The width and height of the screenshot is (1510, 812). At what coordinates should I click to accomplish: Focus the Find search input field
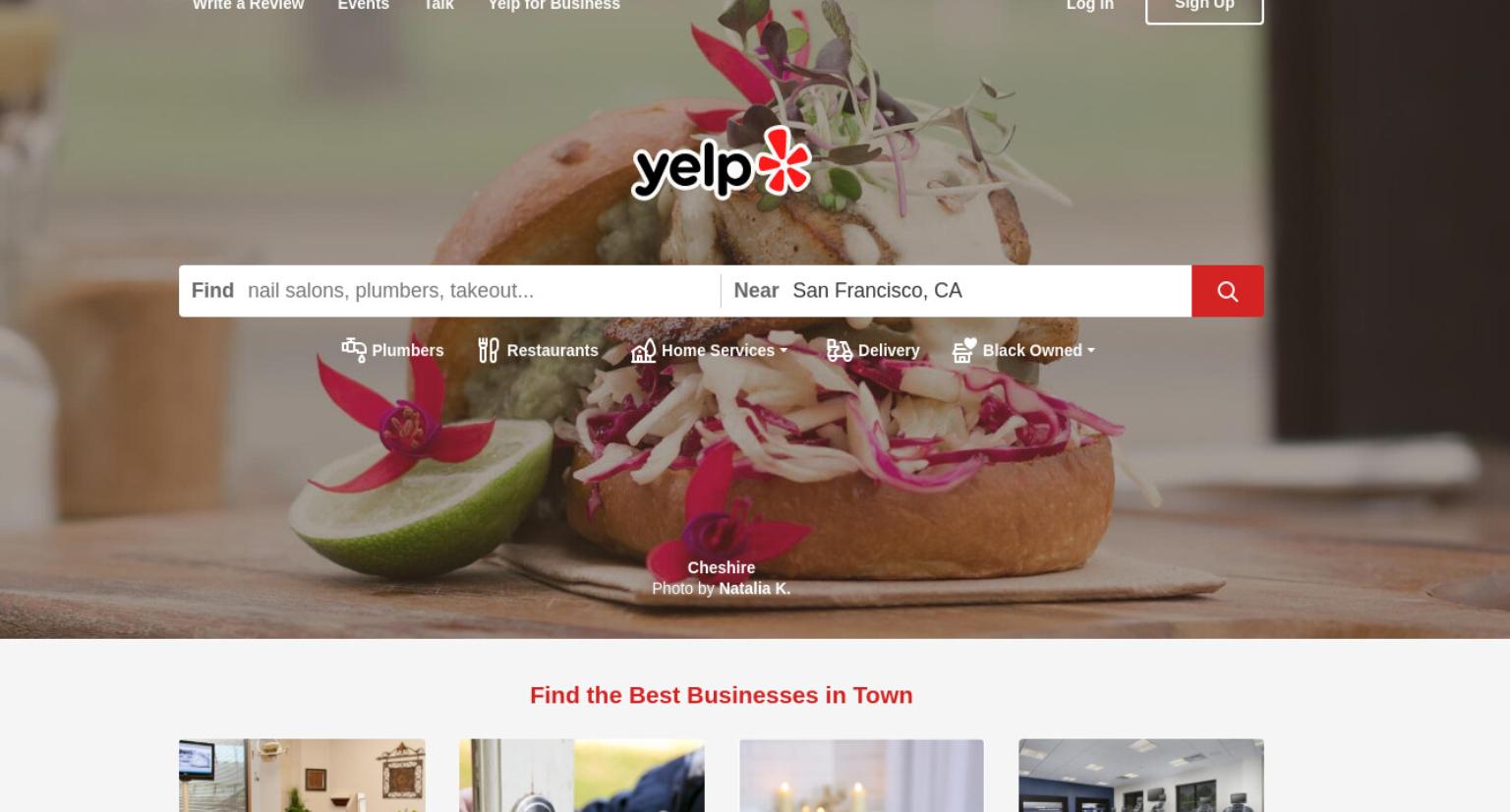[479, 291]
